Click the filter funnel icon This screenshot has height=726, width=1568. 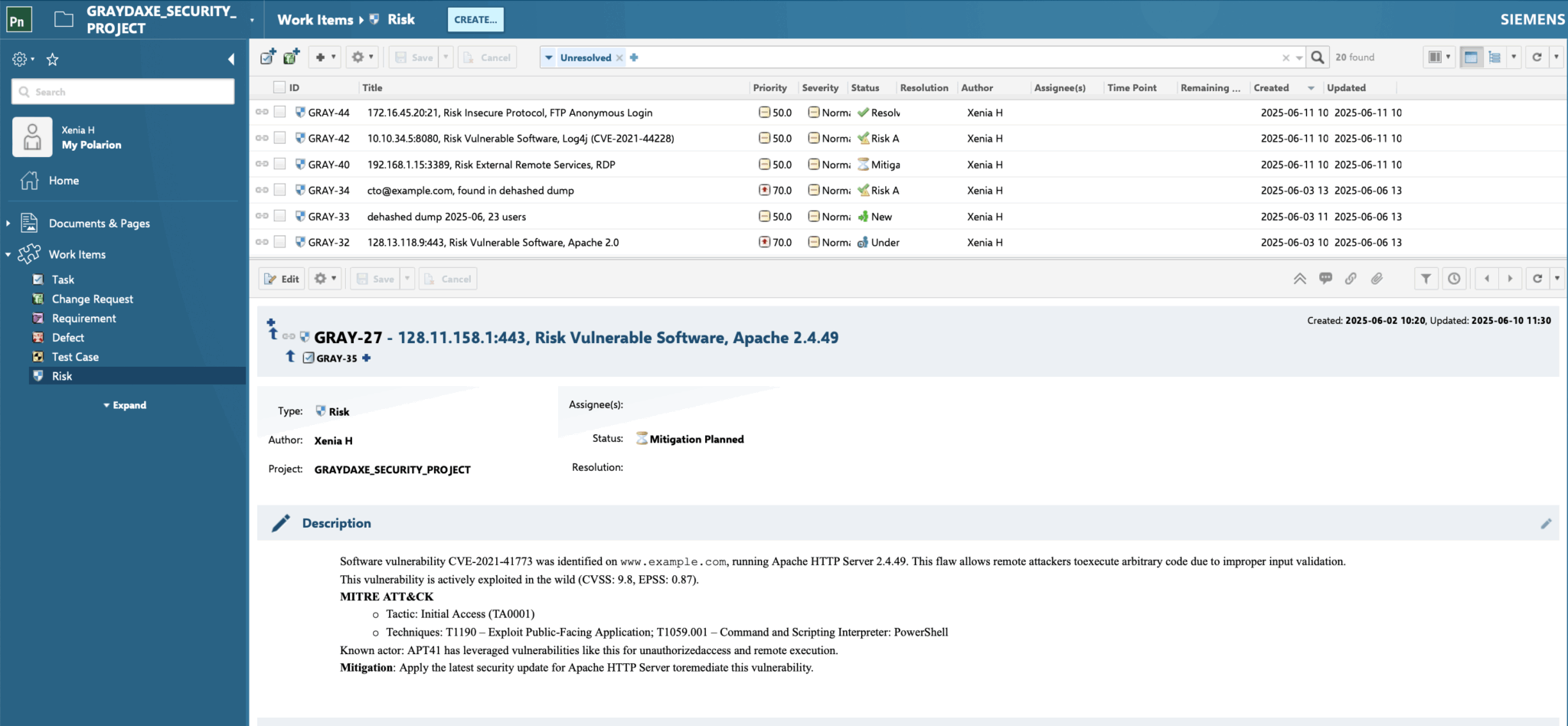pos(1426,279)
